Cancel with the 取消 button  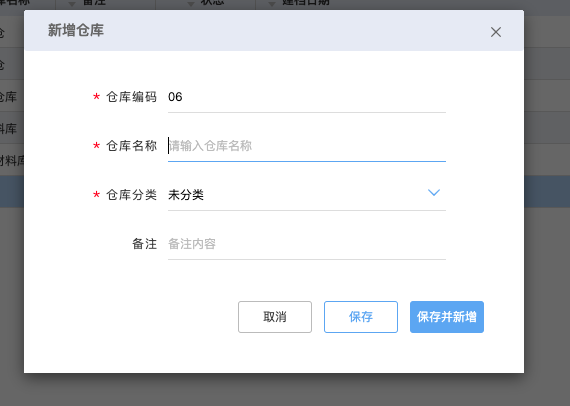(x=275, y=317)
